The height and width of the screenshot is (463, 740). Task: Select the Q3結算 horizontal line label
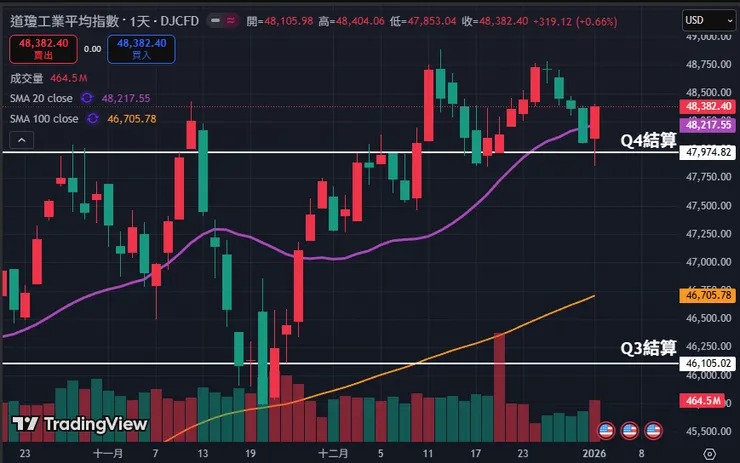(648, 348)
